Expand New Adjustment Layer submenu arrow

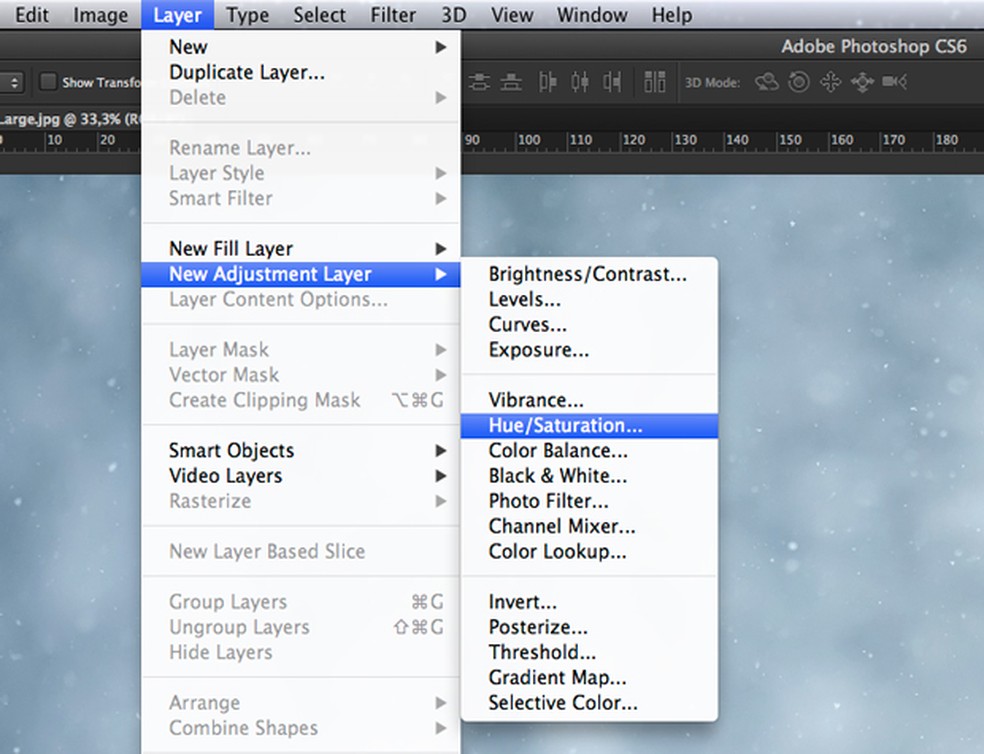point(441,274)
